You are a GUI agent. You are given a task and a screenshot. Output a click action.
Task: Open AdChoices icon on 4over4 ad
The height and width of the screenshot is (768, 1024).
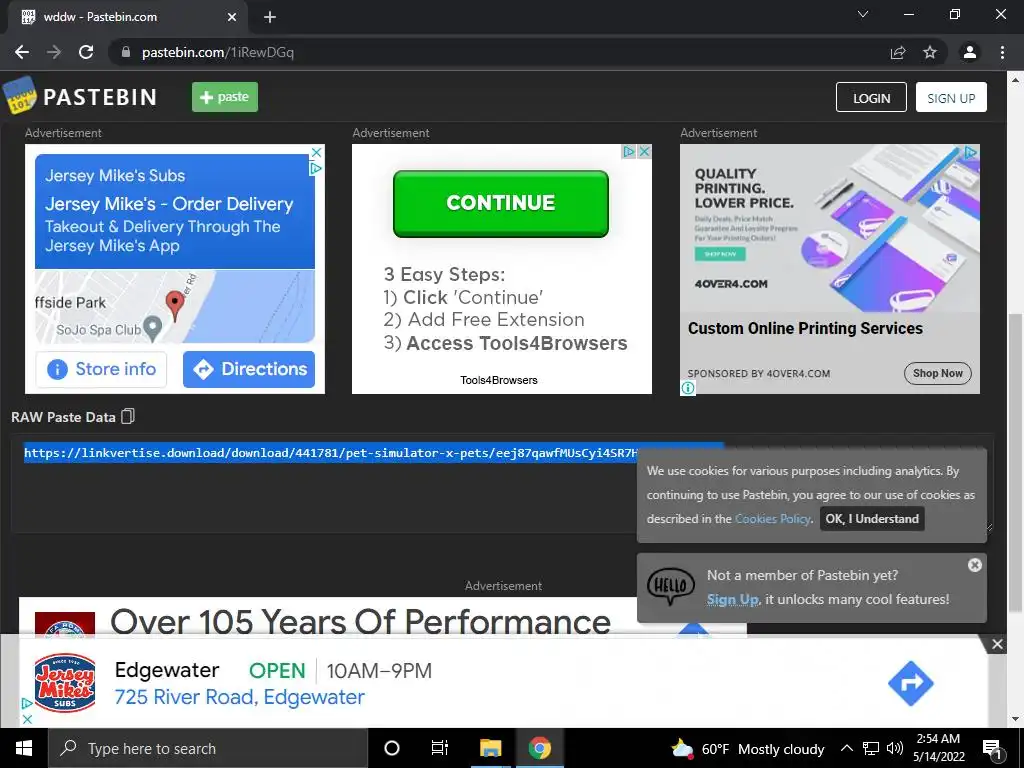[x=971, y=152]
